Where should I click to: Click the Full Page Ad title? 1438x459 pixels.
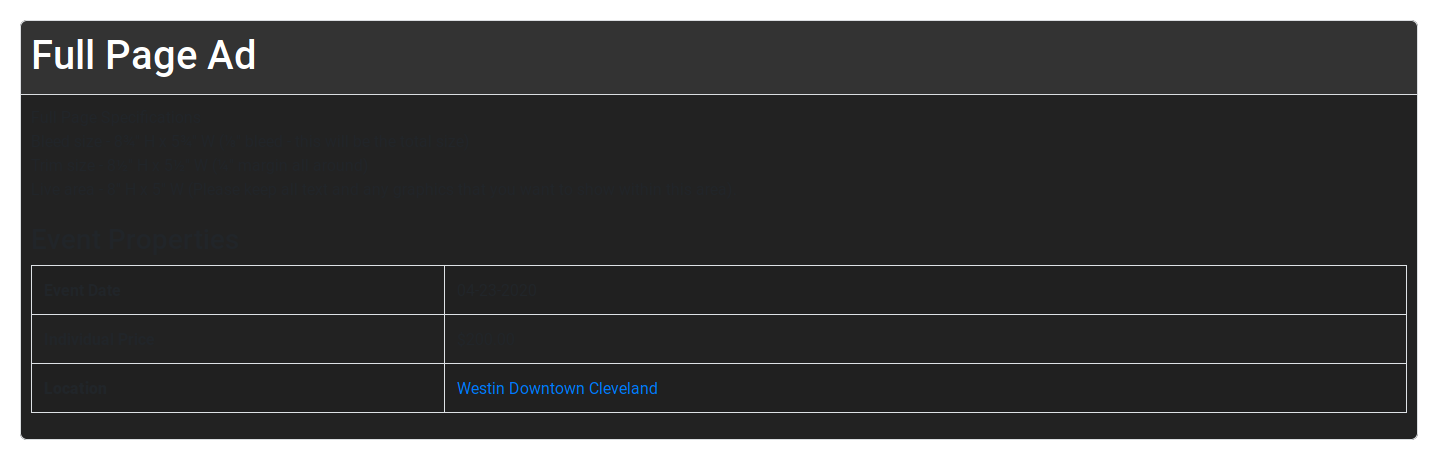(x=144, y=56)
